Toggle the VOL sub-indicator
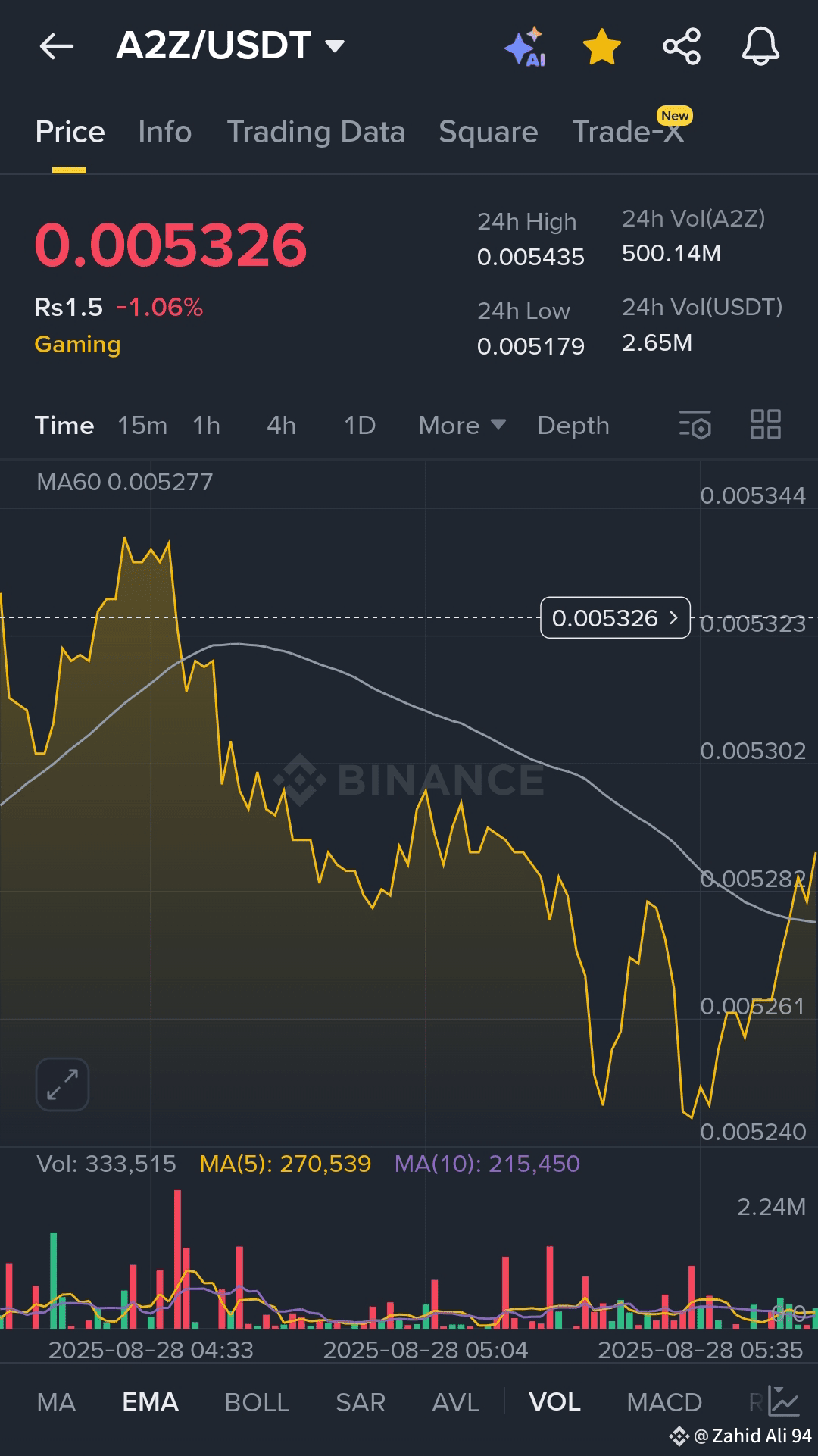The width and height of the screenshot is (818, 1456). pyautogui.click(x=554, y=1402)
